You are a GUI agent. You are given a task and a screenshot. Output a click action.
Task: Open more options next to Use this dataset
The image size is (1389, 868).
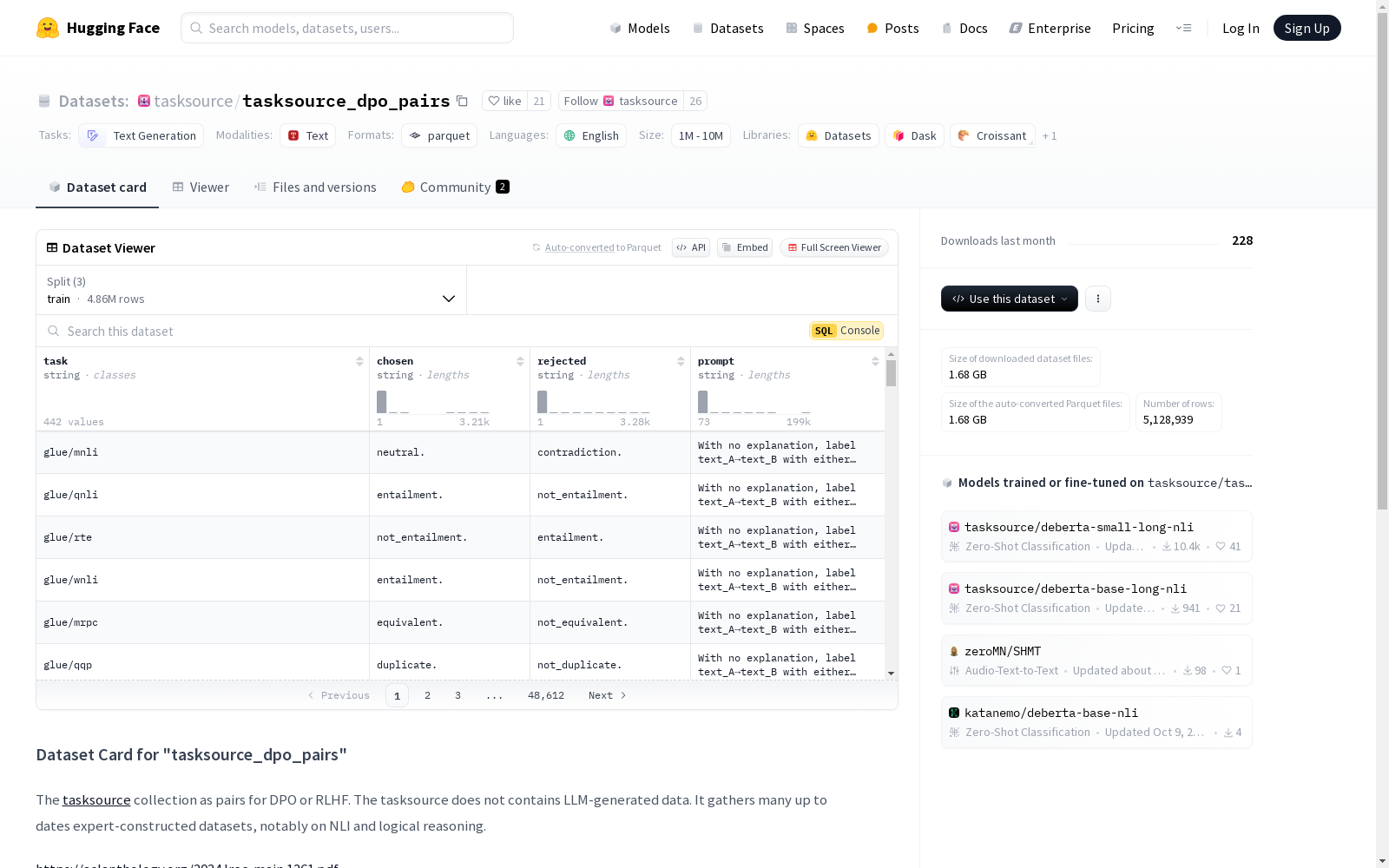1098,299
